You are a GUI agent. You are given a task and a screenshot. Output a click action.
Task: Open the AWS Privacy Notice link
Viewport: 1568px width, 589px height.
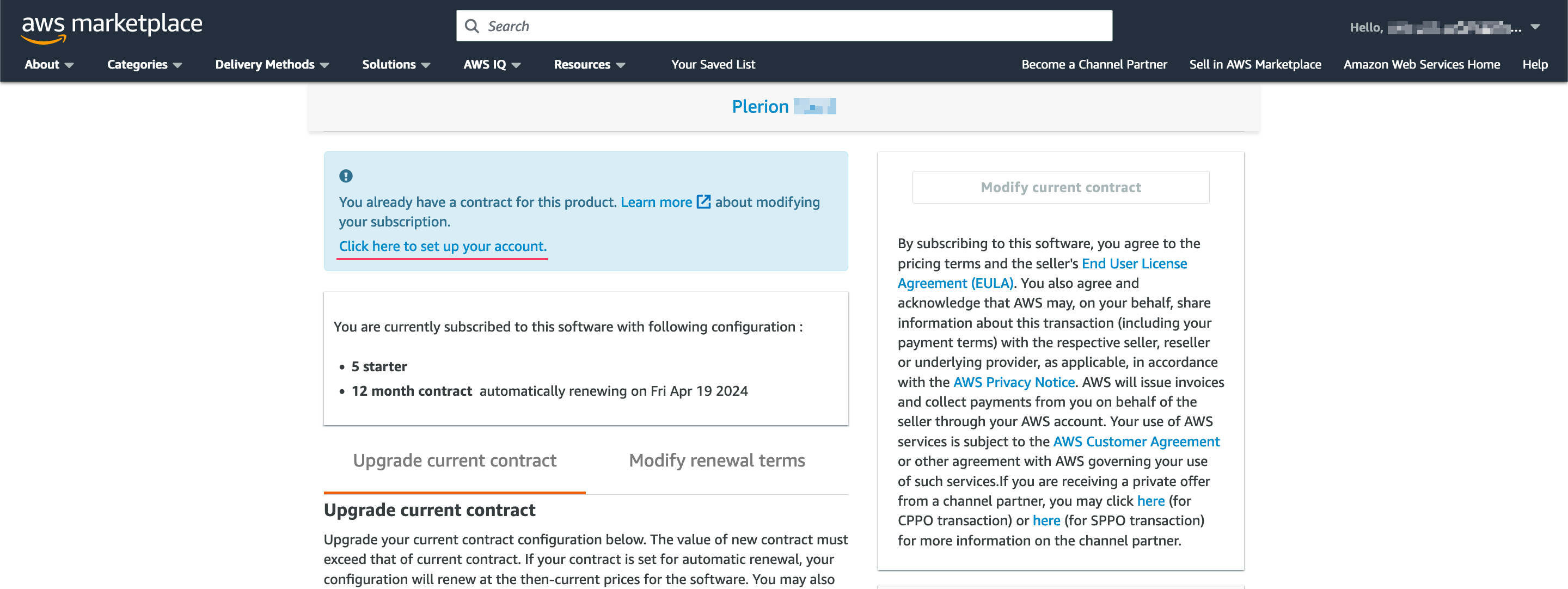click(1013, 382)
